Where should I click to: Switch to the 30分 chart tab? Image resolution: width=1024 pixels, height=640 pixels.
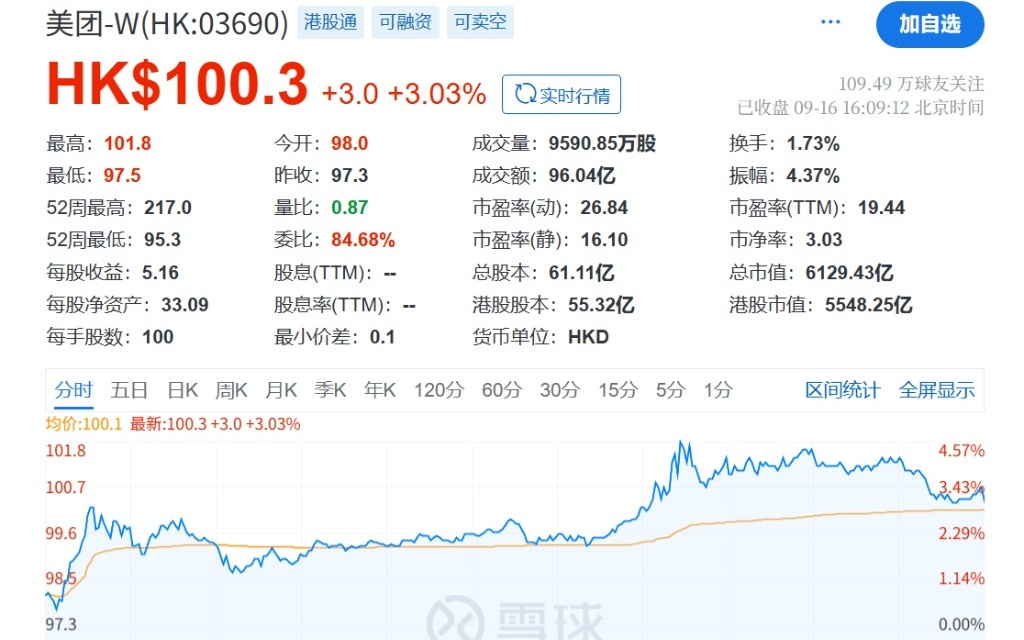(560, 390)
